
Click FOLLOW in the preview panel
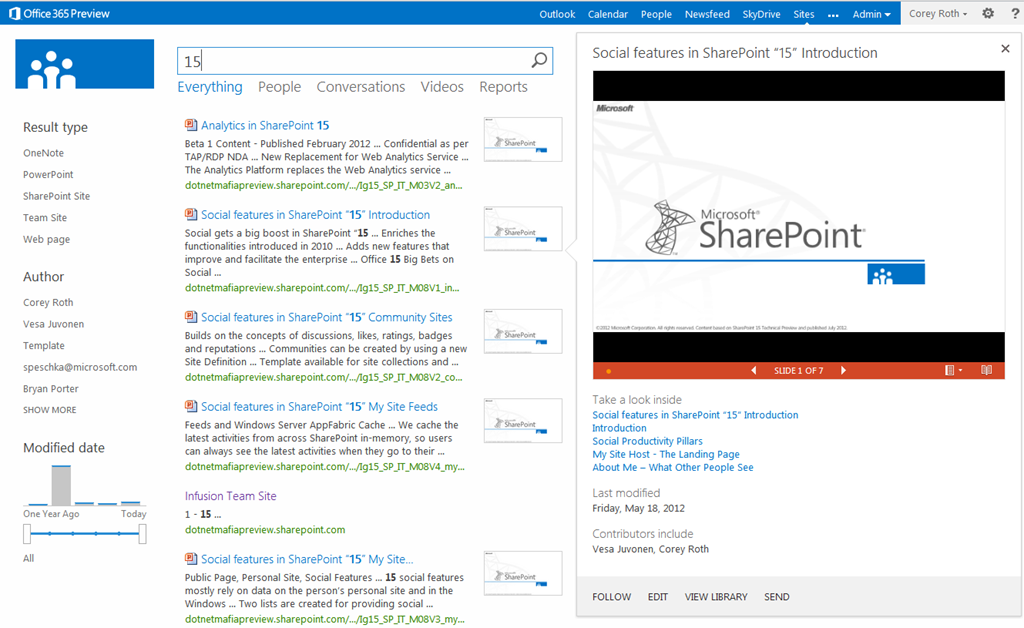pyautogui.click(x=611, y=597)
